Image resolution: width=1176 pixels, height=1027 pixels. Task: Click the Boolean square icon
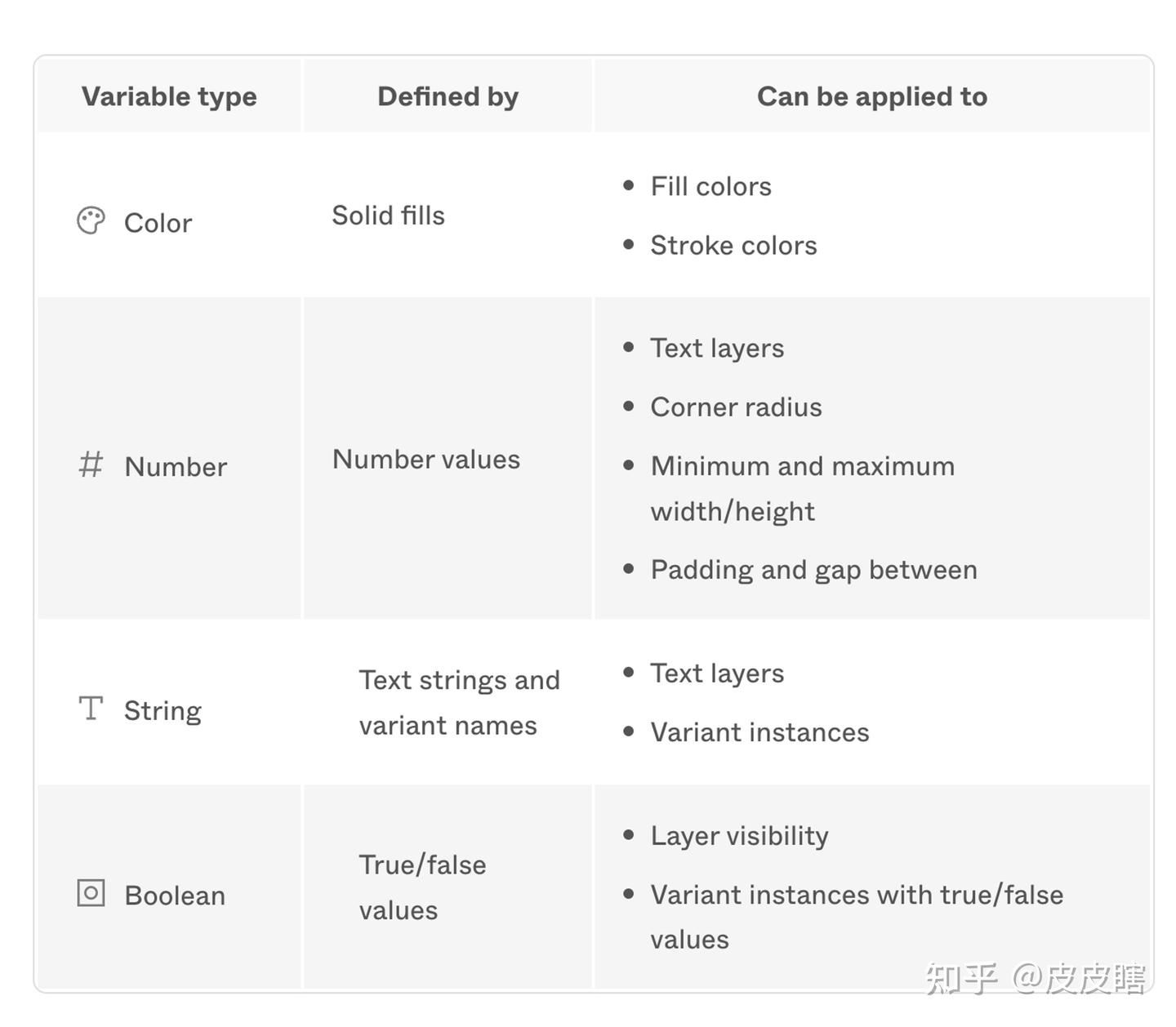point(91,893)
